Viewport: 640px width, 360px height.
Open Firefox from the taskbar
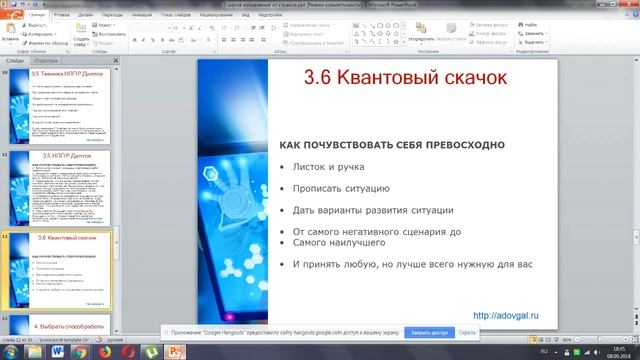pos(104,352)
